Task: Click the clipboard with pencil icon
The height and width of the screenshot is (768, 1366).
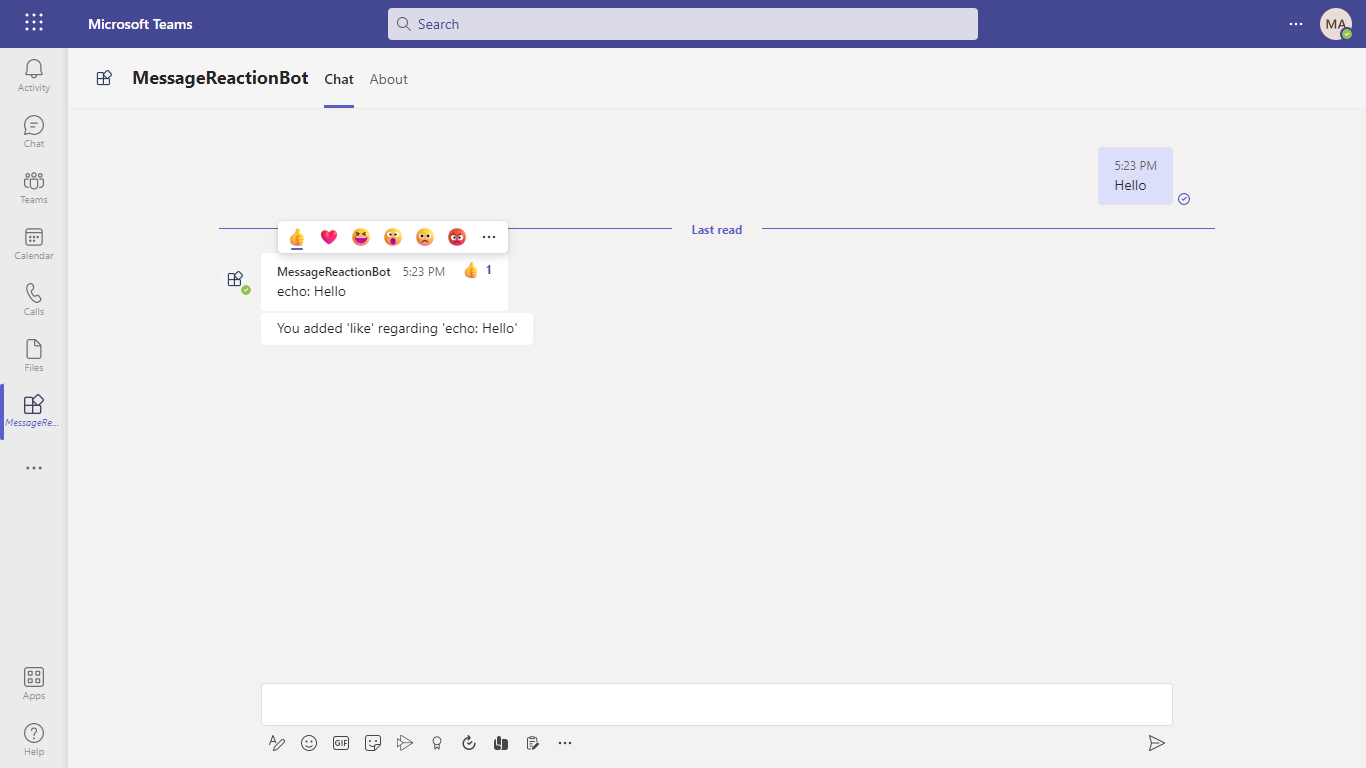Action: click(533, 743)
